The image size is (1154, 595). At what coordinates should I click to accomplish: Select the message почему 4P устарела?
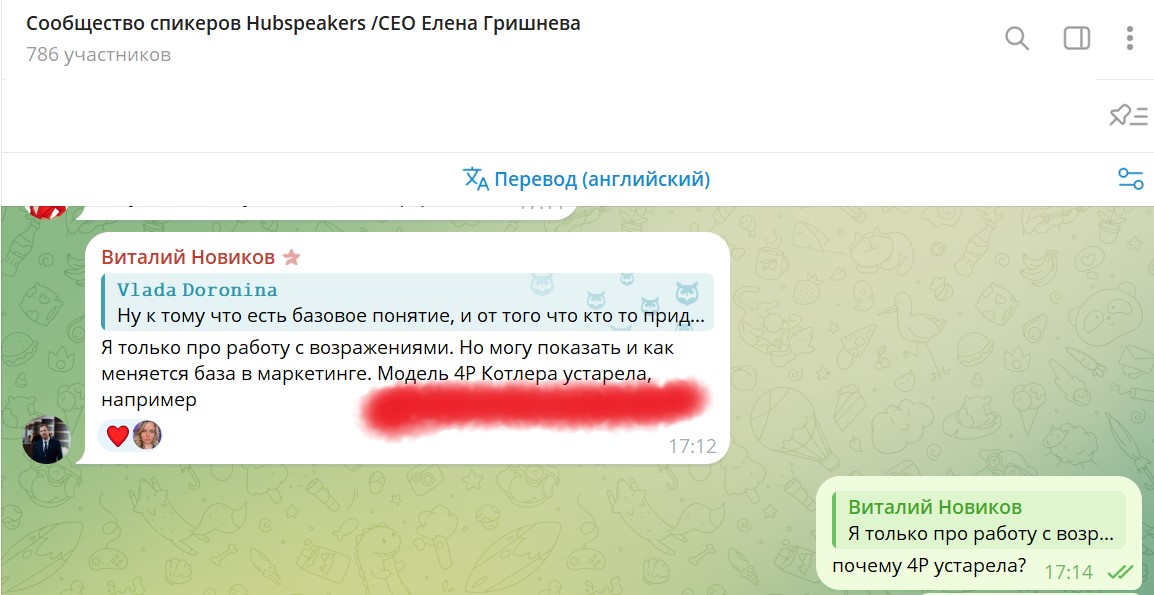pyautogui.click(x=929, y=568)
